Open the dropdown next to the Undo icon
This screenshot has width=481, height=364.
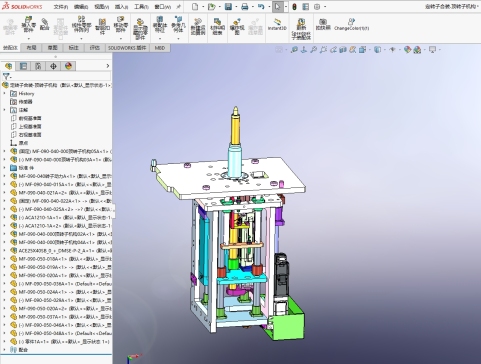click(269, 7)
